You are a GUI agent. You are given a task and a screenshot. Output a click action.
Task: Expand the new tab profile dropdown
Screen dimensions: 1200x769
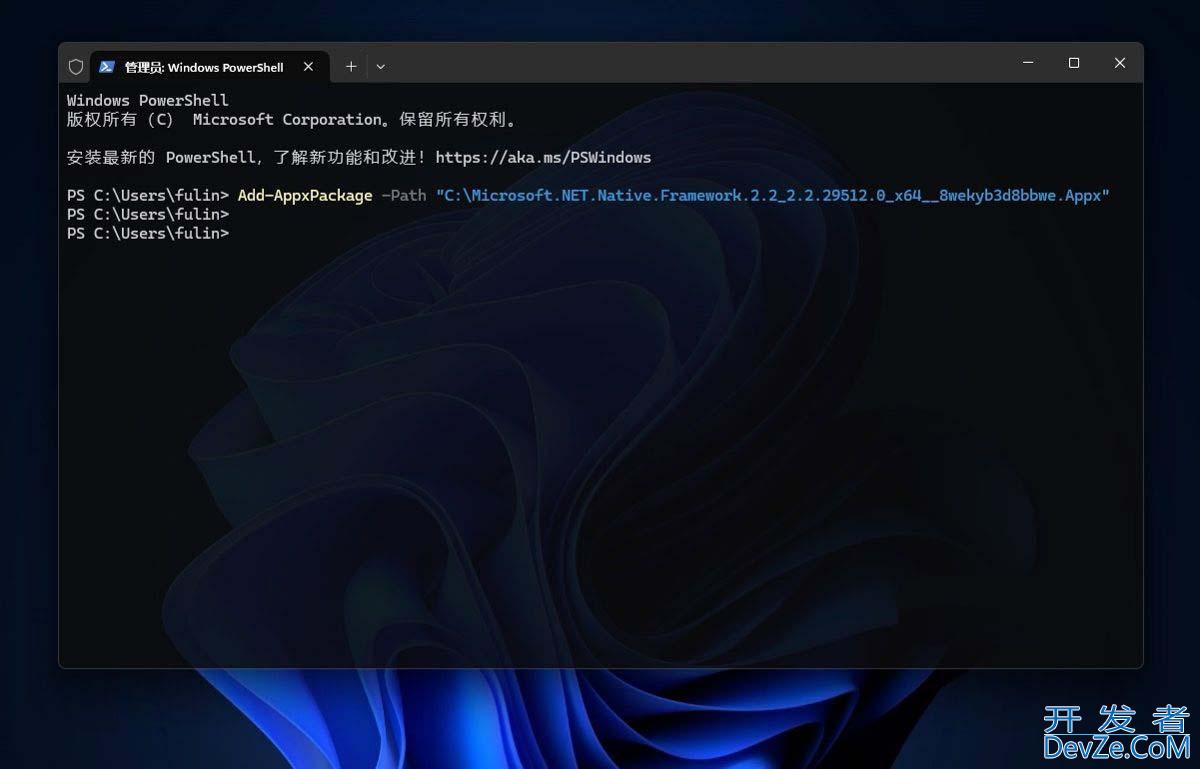point(381,67)
